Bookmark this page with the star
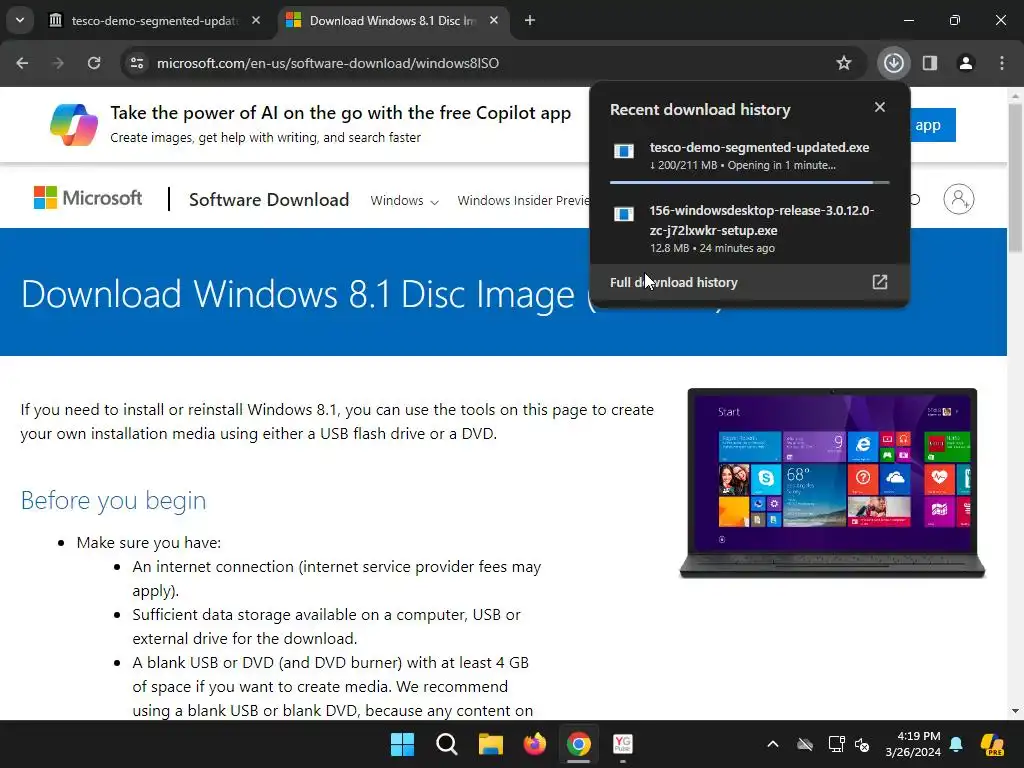 (x=844, y=63)
